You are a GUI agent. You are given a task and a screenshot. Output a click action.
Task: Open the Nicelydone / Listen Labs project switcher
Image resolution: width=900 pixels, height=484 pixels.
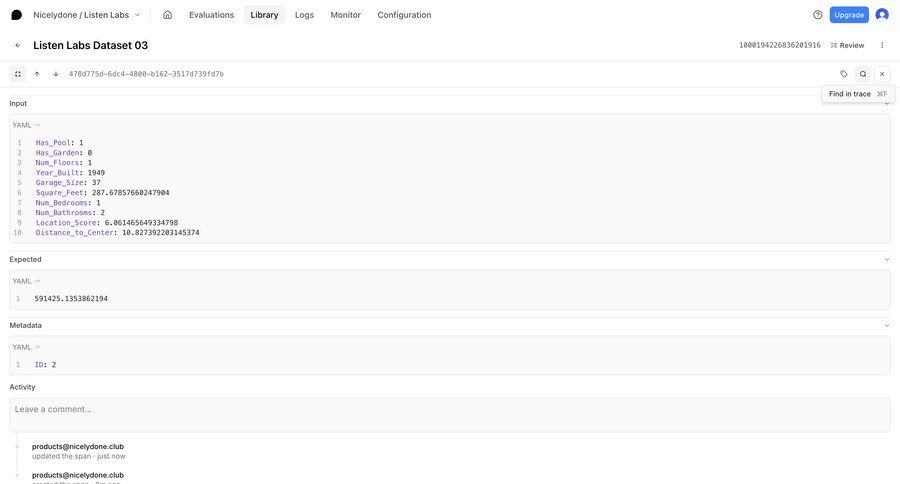click(x=86, y=15)
